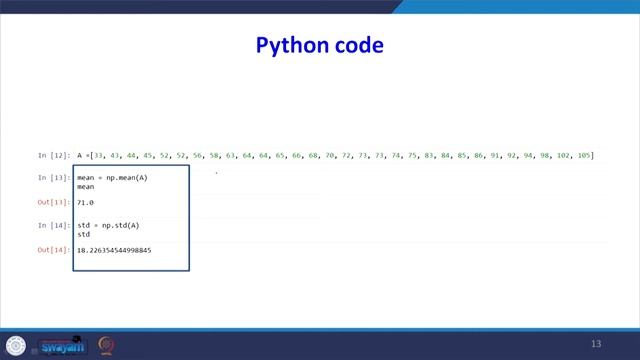Click the 'std = np.std(A)' code line
This screenshot has height=360, width=640.
tap(108, 225)
